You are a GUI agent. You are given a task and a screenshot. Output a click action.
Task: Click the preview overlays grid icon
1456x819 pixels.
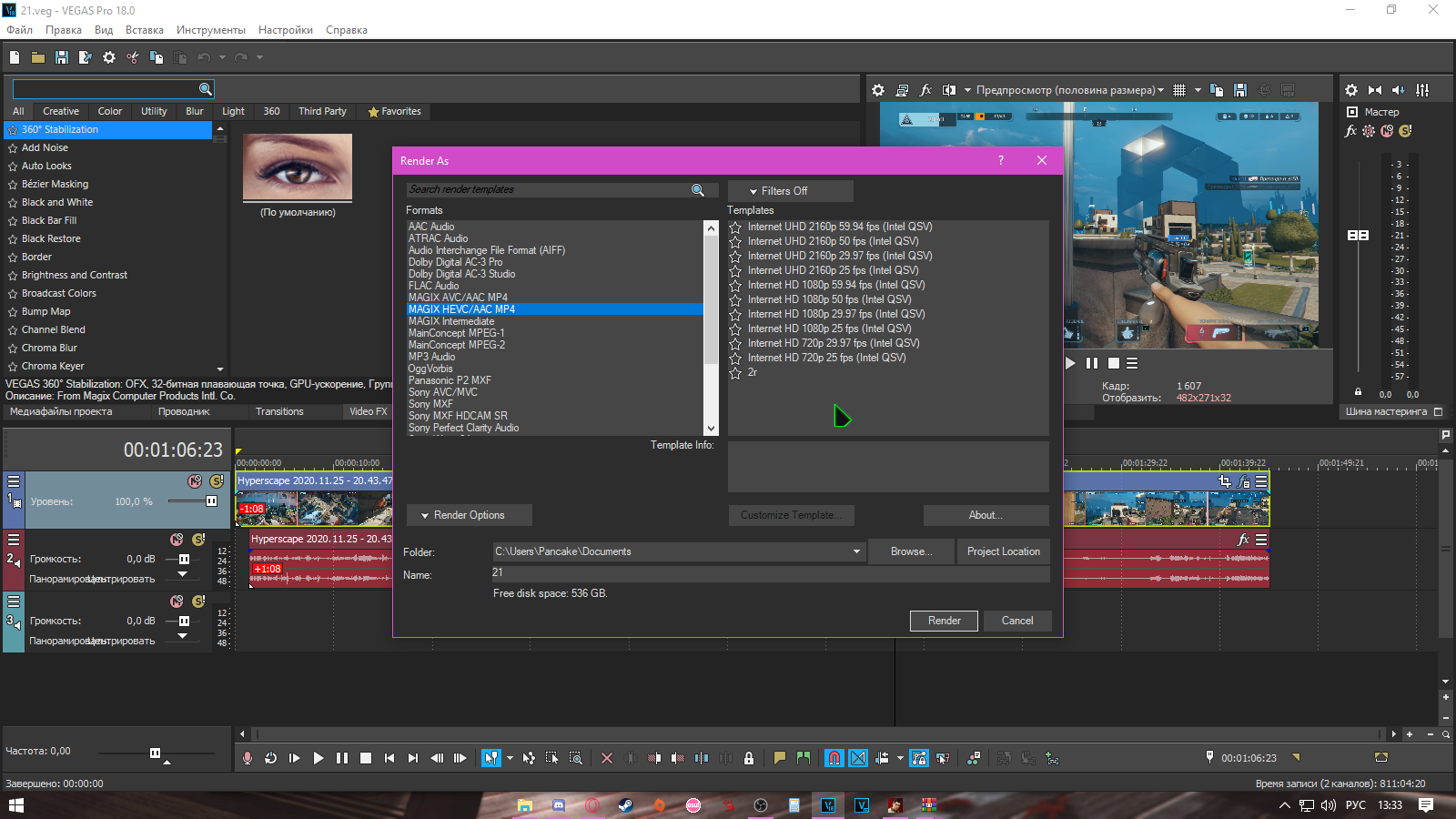(1179, 90)
